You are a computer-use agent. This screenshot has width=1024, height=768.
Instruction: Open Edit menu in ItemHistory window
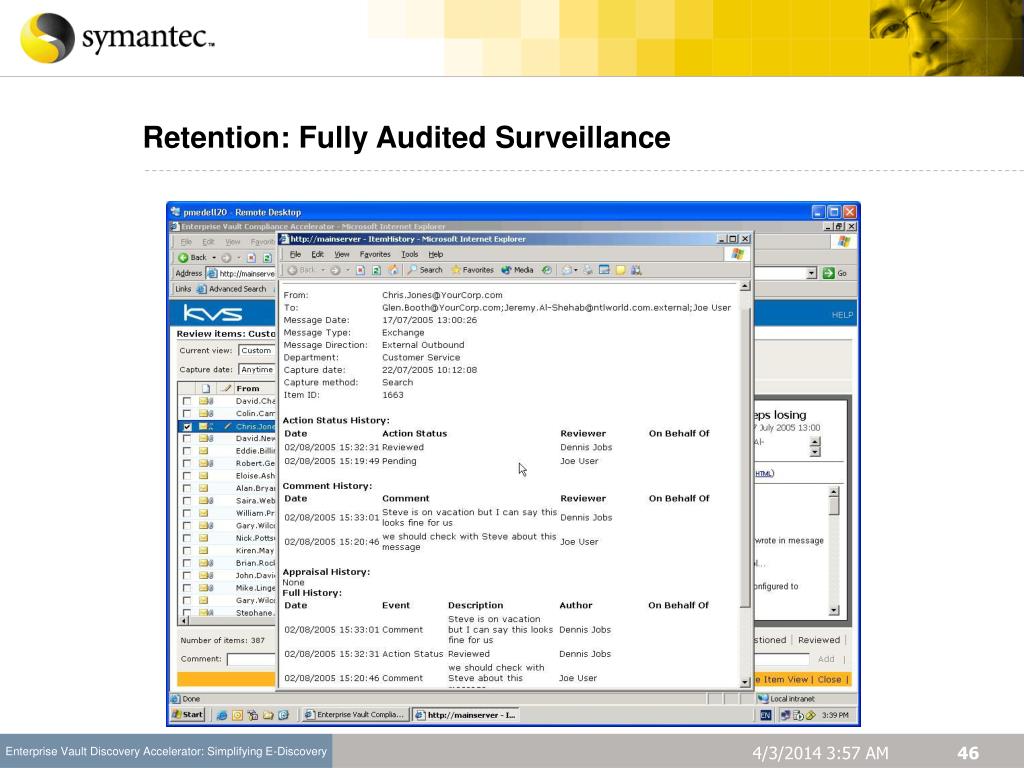tap(317, 255)
